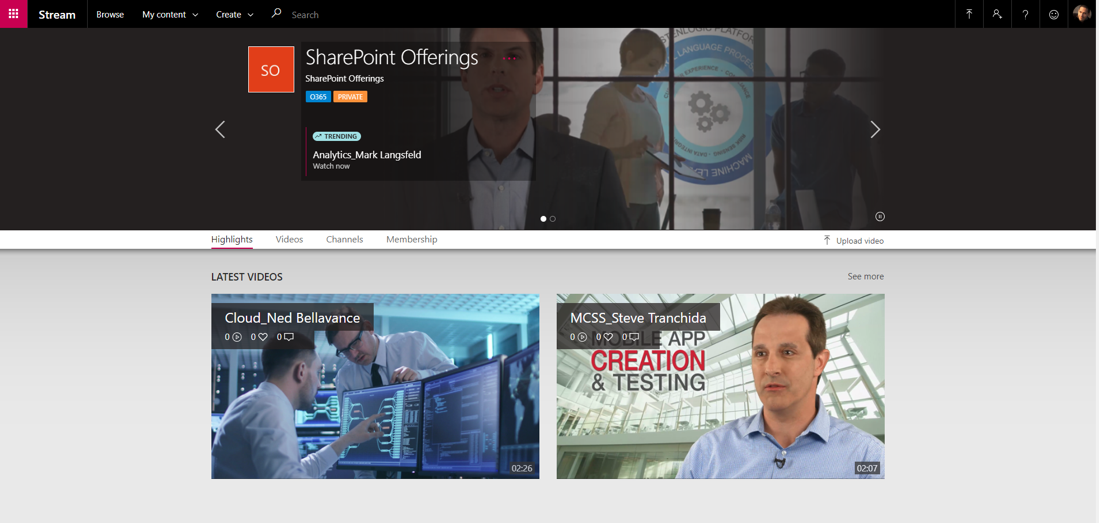1099x523 pixels.
Task: Click the 02:07 duration label
Action: pos(867,468)
